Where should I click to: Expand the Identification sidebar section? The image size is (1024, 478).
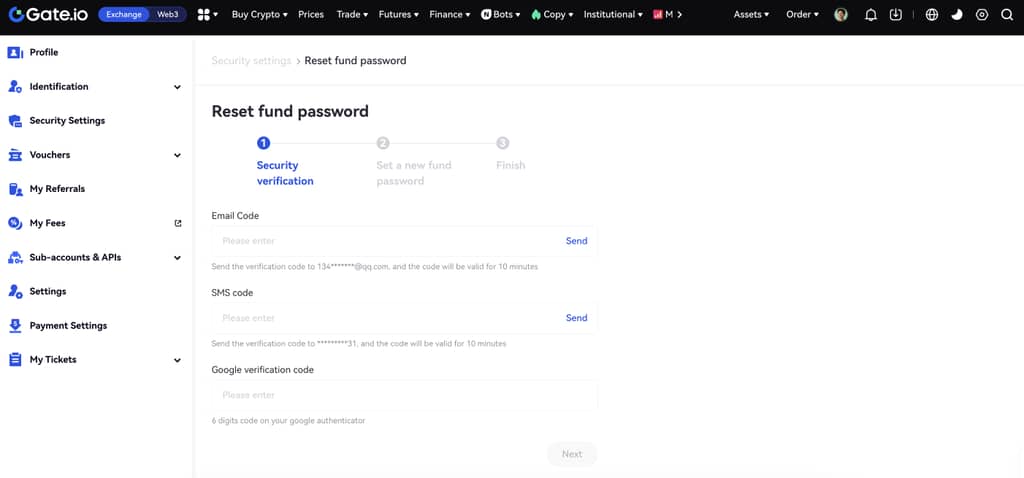[177, 87]
